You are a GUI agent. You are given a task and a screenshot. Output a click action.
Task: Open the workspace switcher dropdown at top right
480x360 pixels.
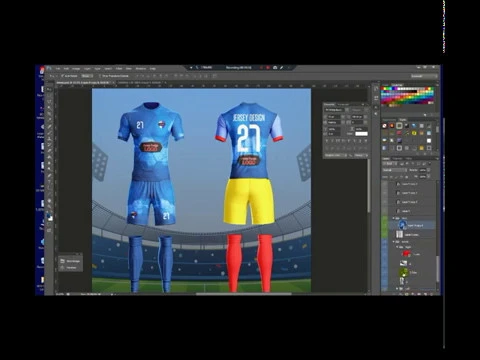[x=424, y=76]
